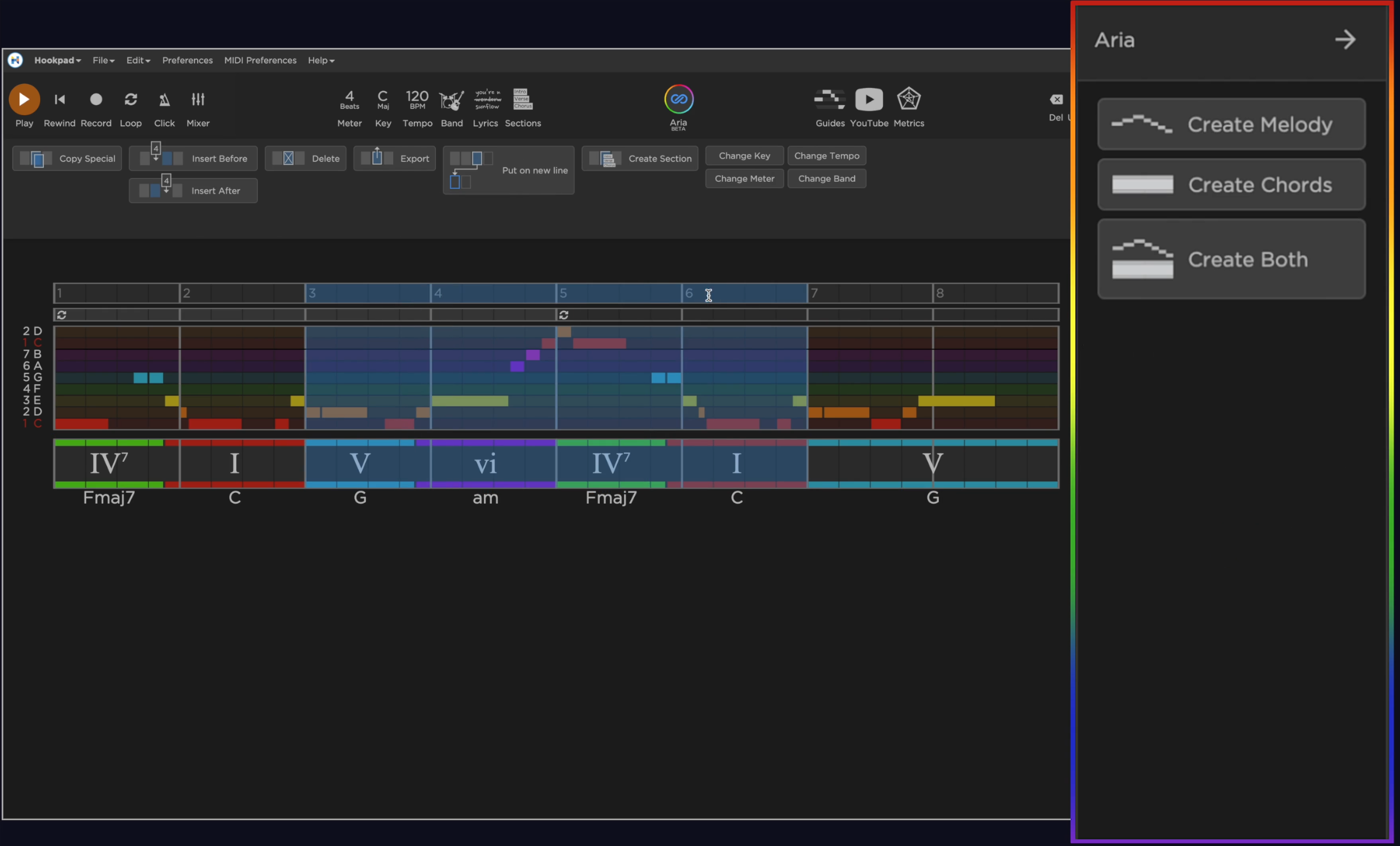Select measure 2 in the ruler
Viewport: 1400px width, 846px height.
[x=242, y=293]
